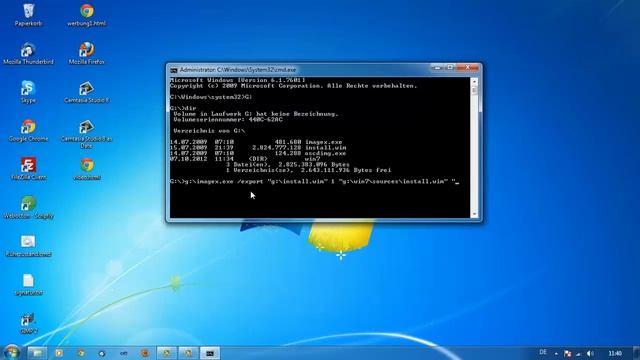Minimize the Administrator cmd.exe window

[438, 68]
